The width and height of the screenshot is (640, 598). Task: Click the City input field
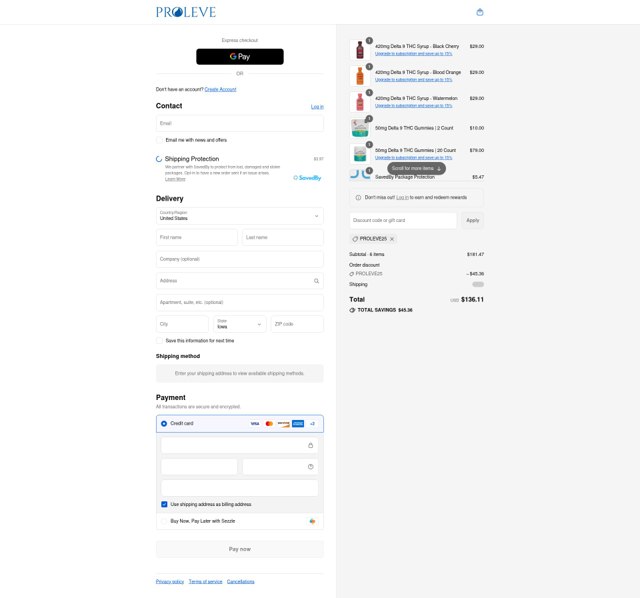182,324
